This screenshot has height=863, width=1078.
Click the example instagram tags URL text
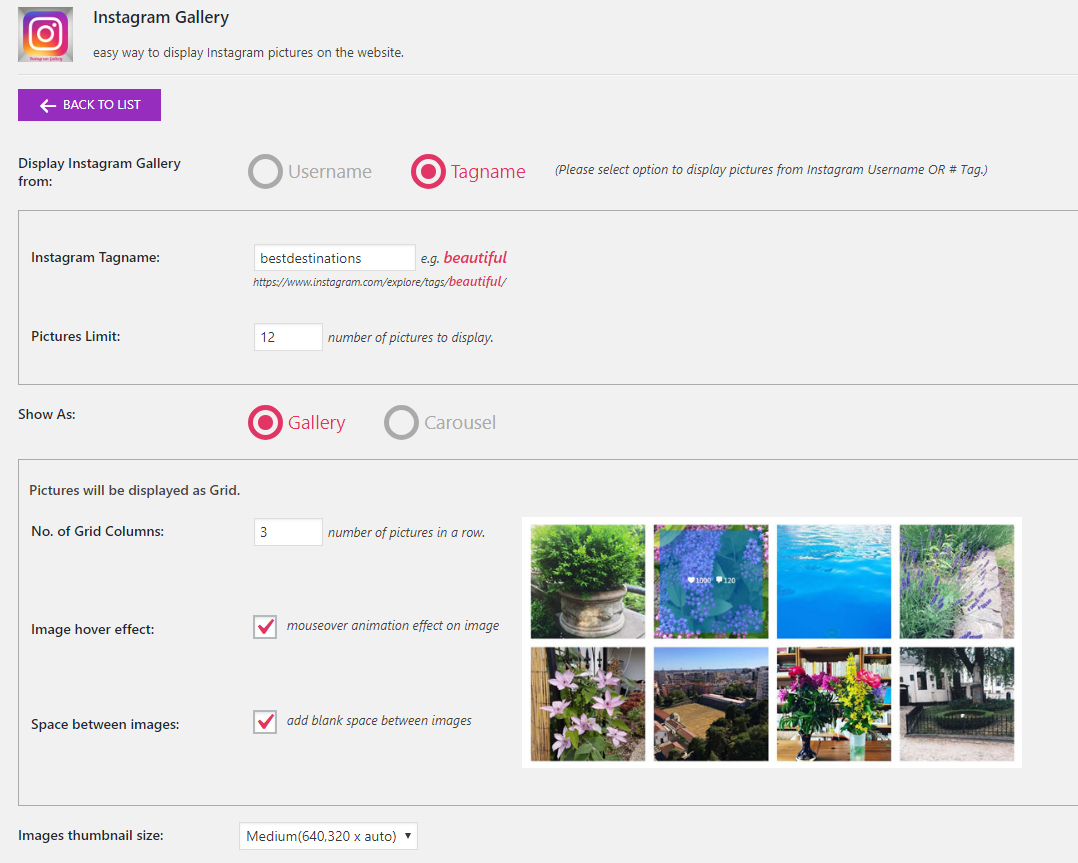coord(380,282)
